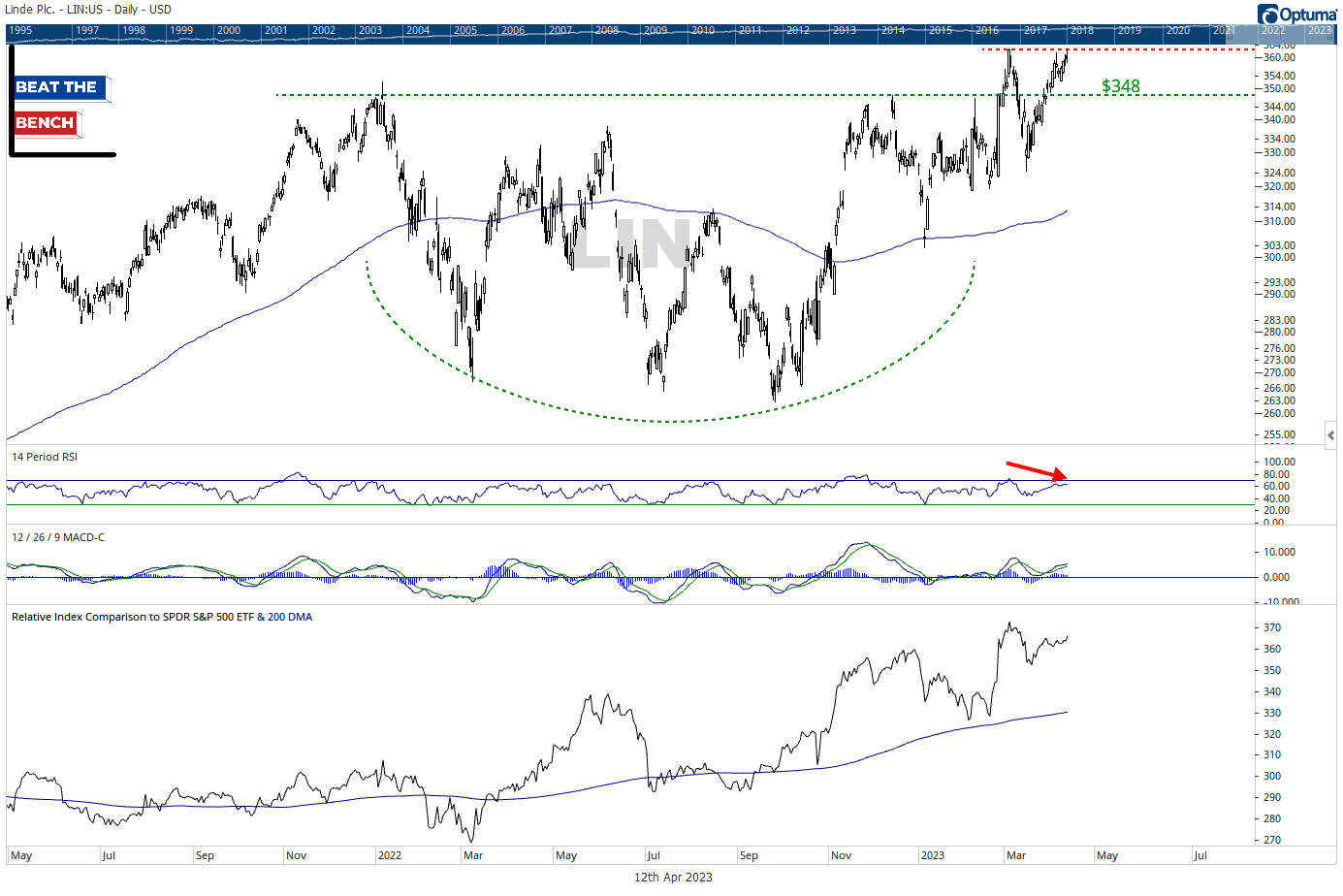Click 300 on the relative comparison axis
Screen dimensions: 1343x896
pyautogui.click(x=1272, y=776)
